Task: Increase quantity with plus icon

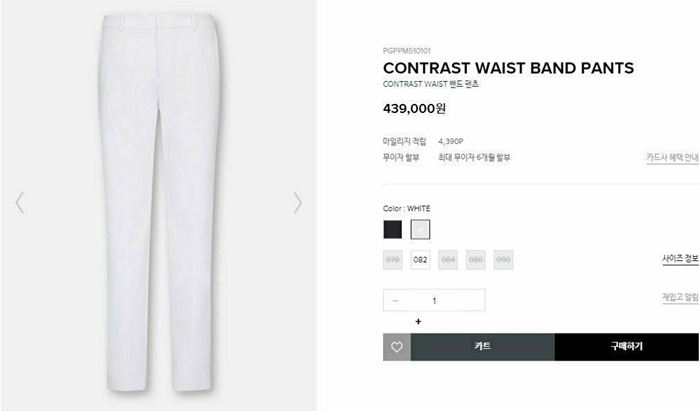Action: click(x=418, y=321)
